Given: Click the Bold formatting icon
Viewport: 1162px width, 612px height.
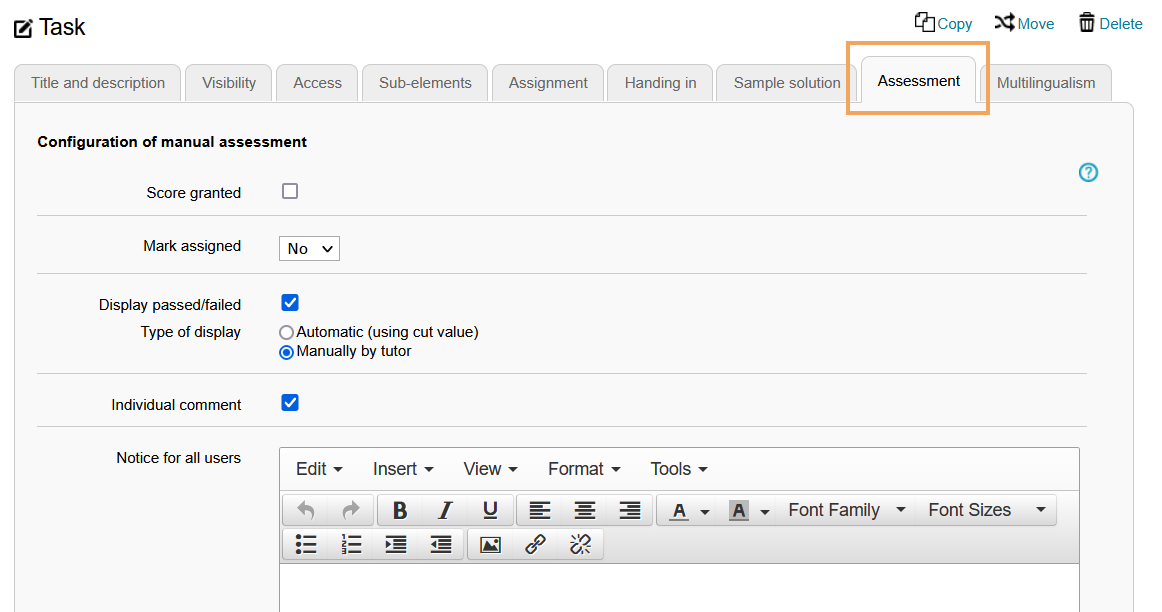Looking at the screenshot, I should 400,510.
